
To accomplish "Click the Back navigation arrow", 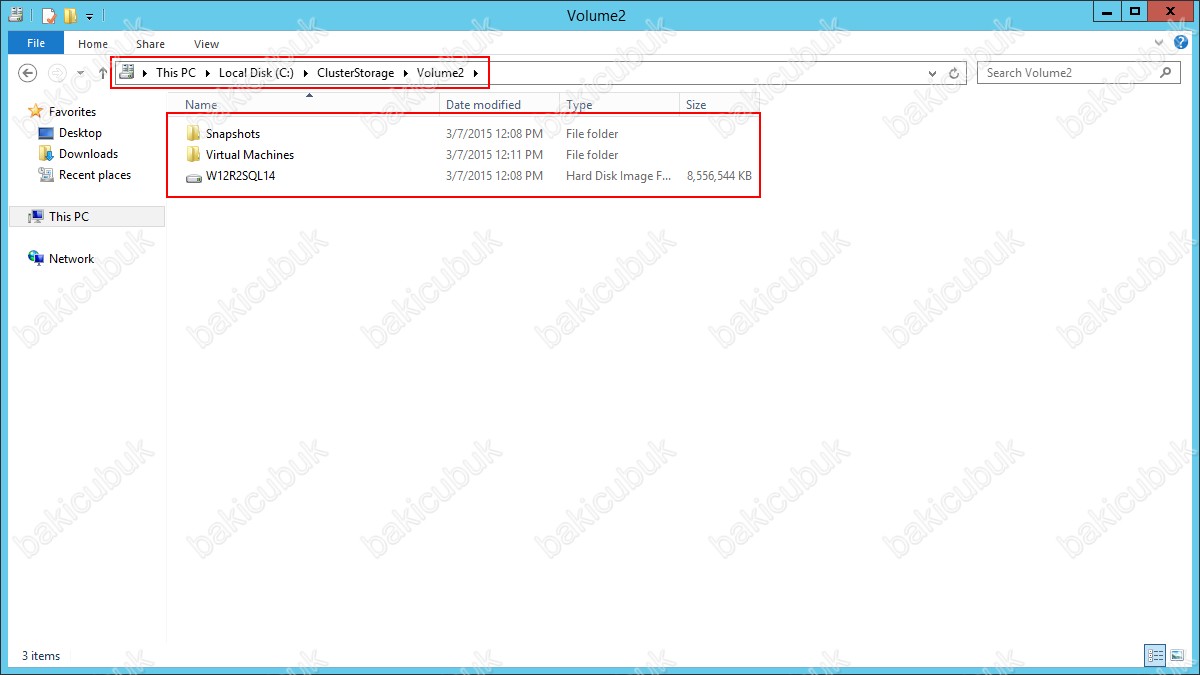I will 28,73.
